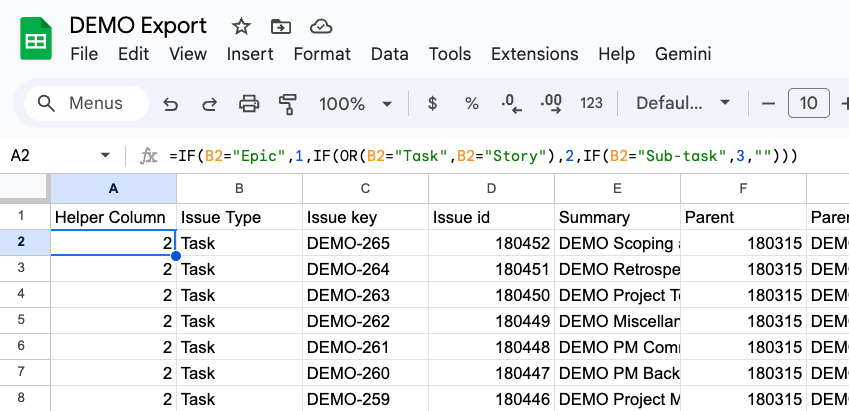Click the Redo arrow icon
Screen dimensions: 849x411
coord(210,103)
